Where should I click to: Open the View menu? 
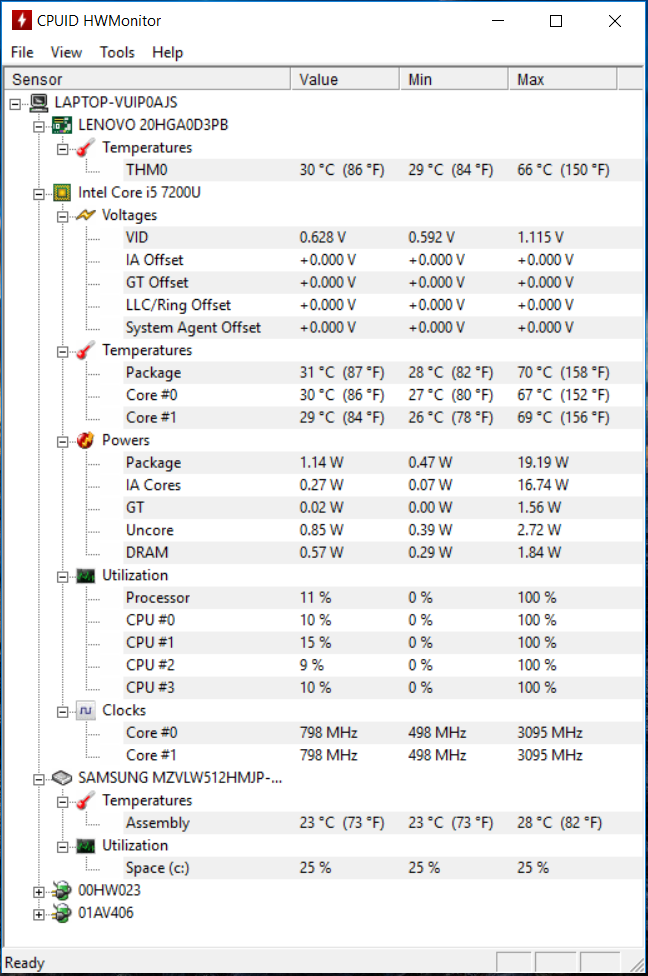tap(66, 52)
